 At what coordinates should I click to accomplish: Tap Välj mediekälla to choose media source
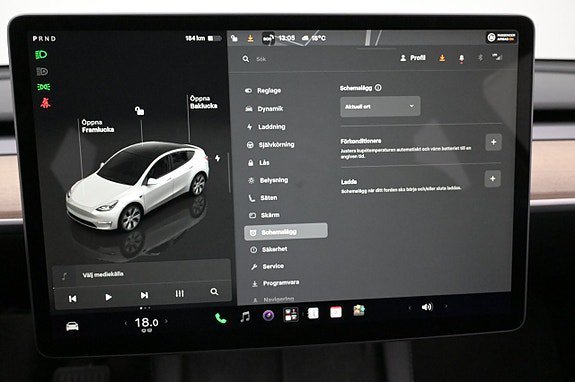103,275
